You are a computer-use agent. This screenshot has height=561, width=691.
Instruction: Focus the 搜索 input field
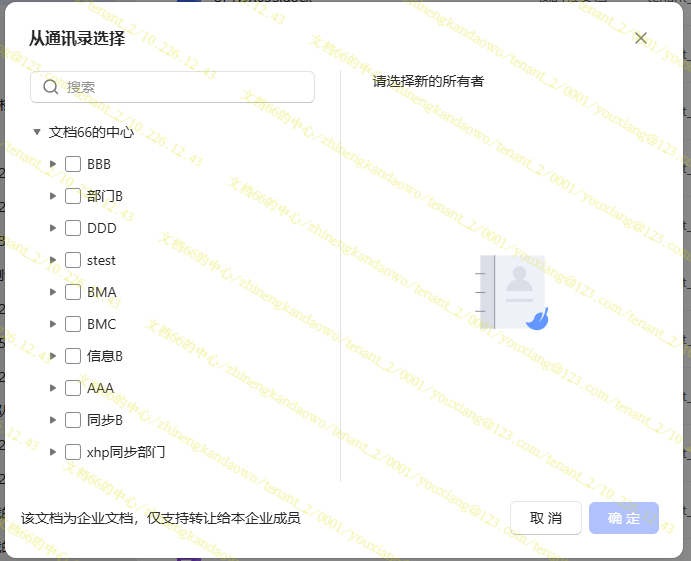point(185,87)
